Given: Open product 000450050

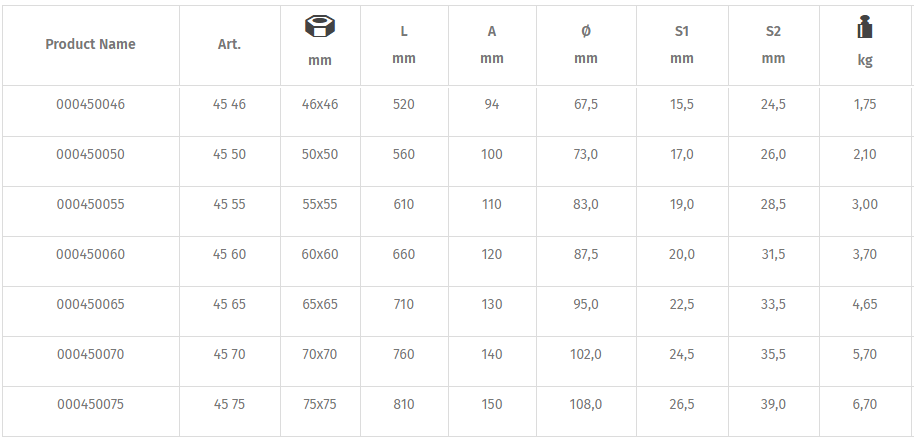Looking at the screenshot, I should 90,154.
